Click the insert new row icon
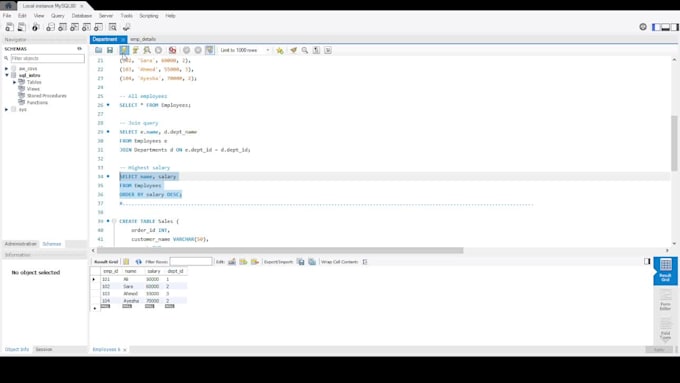This screenshot has height=383, width=680. coord(243,262)
